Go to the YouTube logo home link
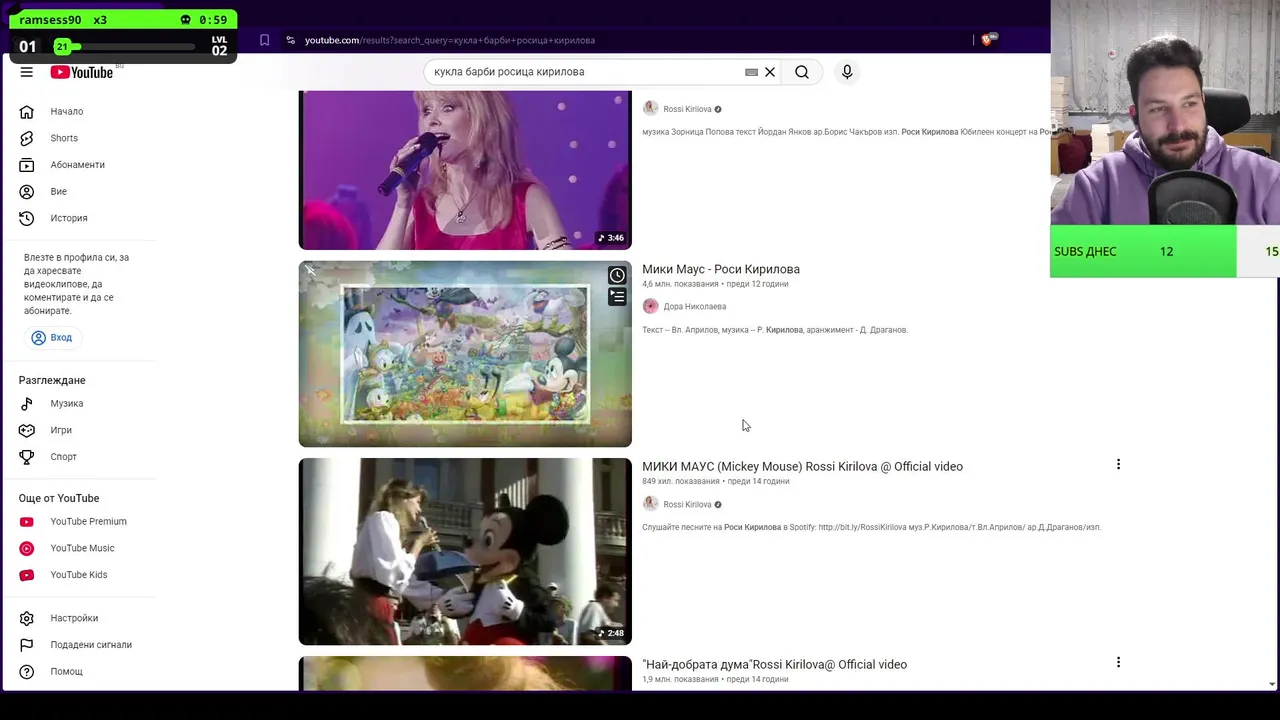The height and width of the screenshot is (720, 1280). (x=82, y=72)
